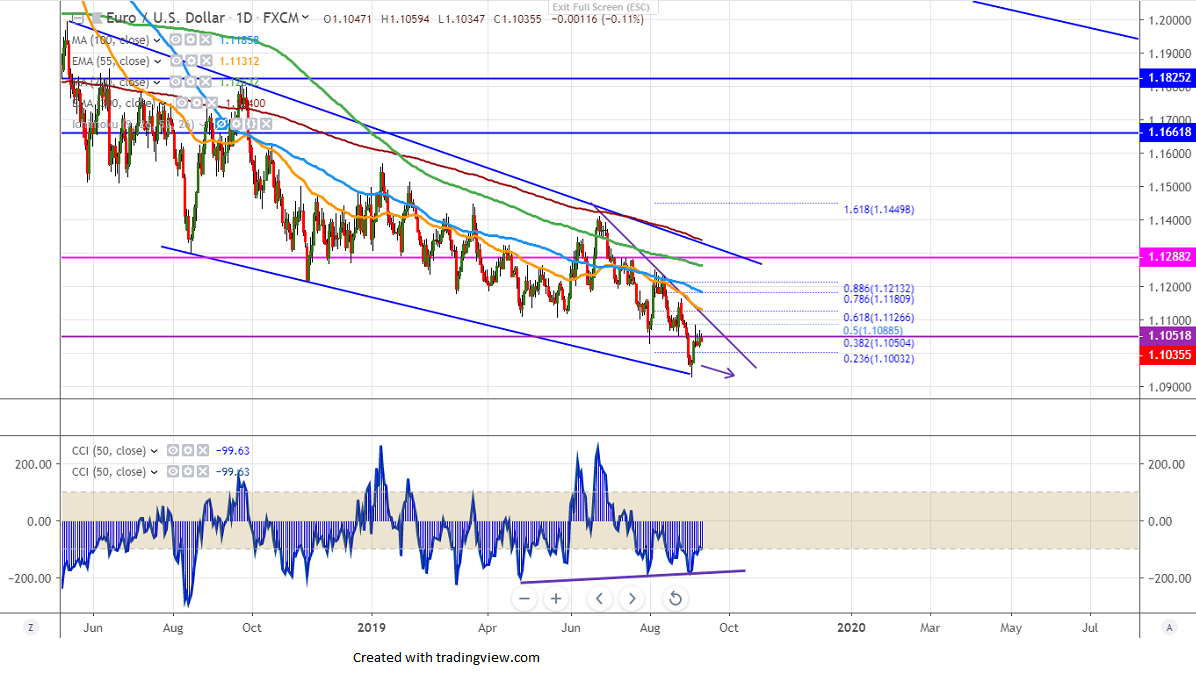The image size is (1196, 680).
Task: Open Ichimoku source code braces icon
Action: click(x=252, y=123)
